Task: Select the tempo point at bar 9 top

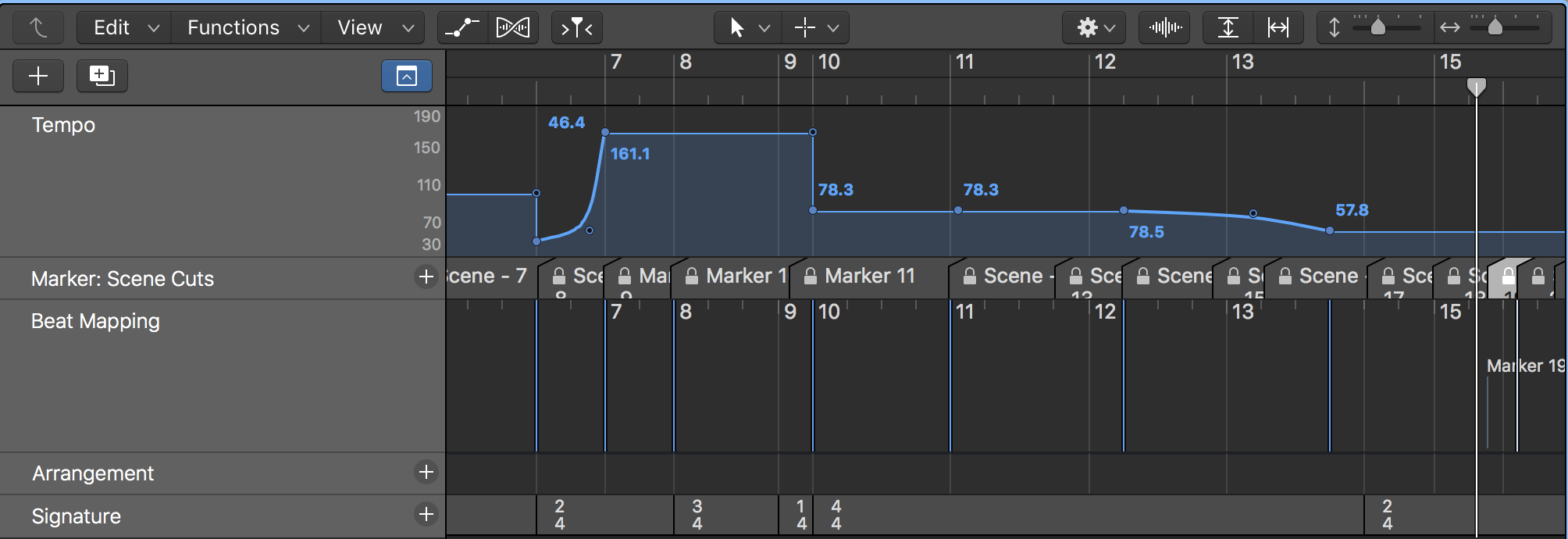Action: coord(813,132)
